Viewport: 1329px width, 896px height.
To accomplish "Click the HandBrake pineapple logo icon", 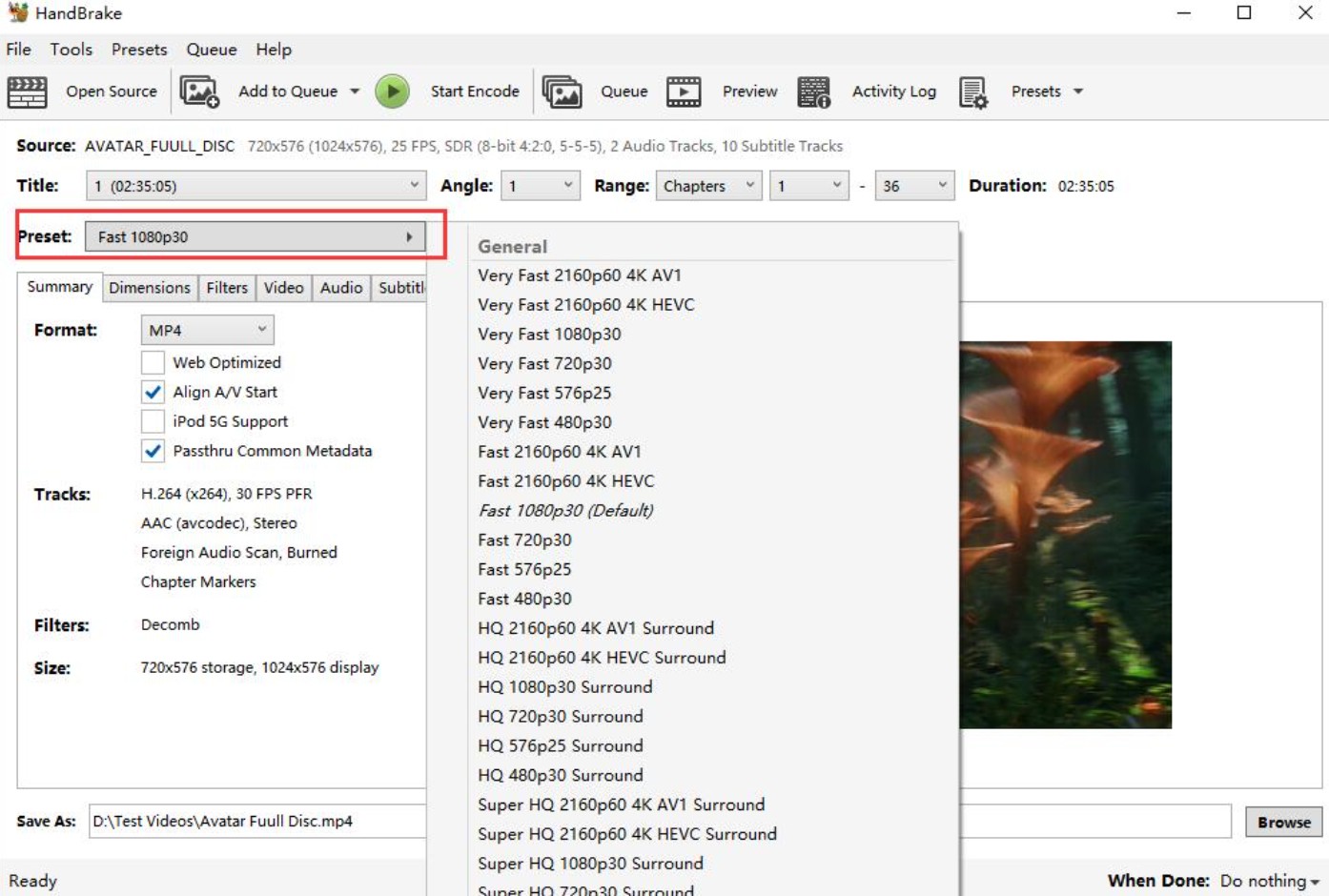I will [x=18, y=14].
